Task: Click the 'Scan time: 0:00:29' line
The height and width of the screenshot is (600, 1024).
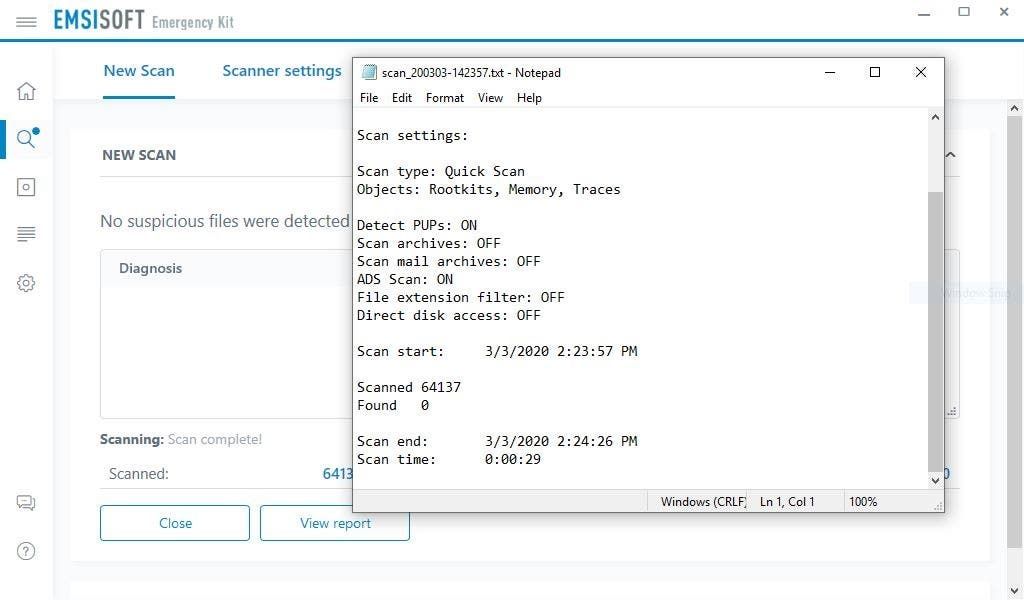Action: [x=449, y=460]
